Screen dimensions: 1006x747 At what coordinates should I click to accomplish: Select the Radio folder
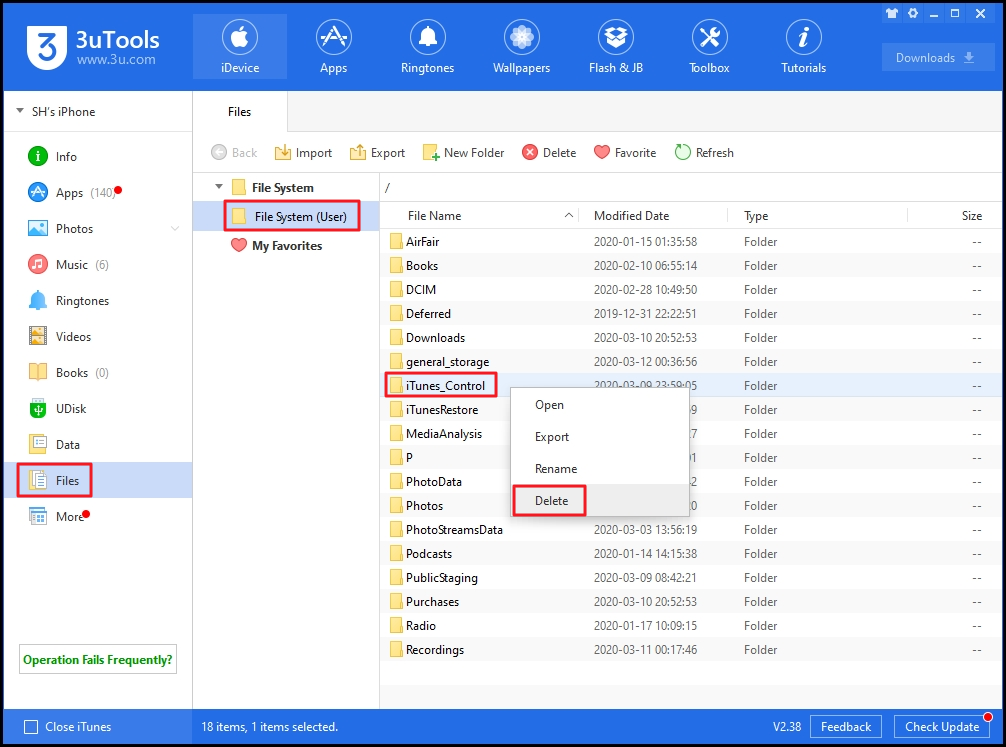coord(690,626)
